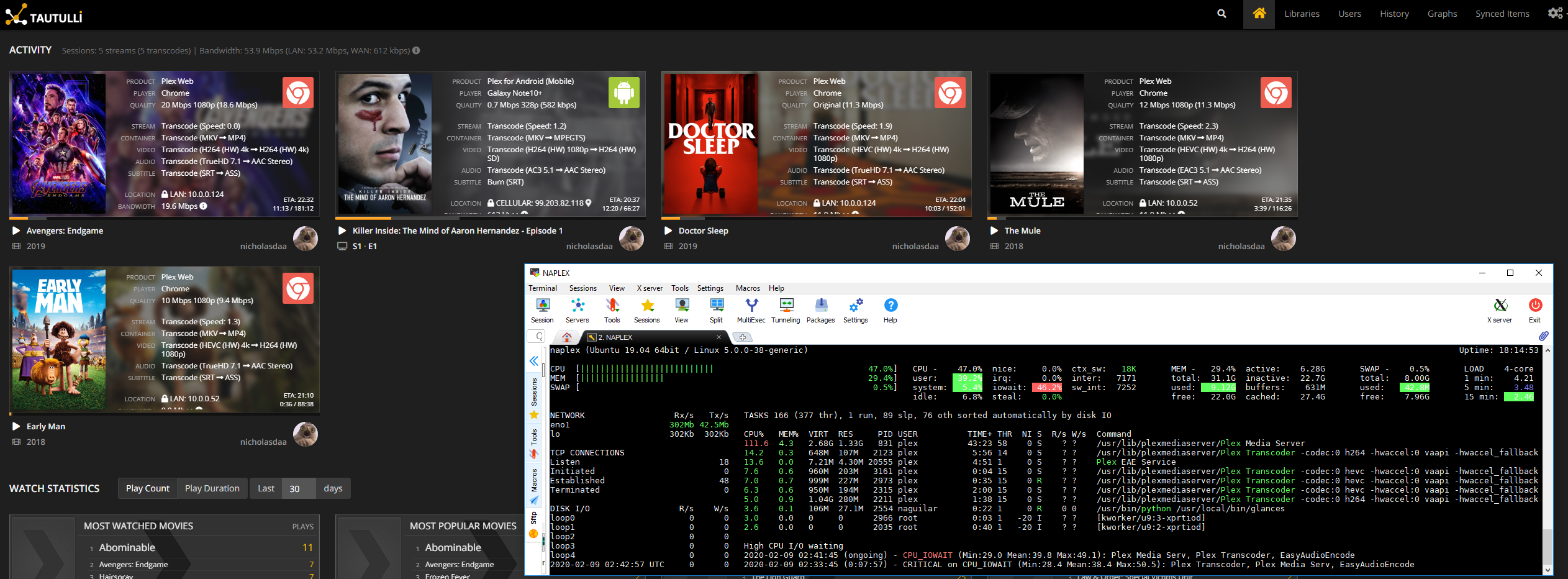Add new tab with plus button in NAPLEX
The width and height of the screenshot is (1568, 579).
743,337
